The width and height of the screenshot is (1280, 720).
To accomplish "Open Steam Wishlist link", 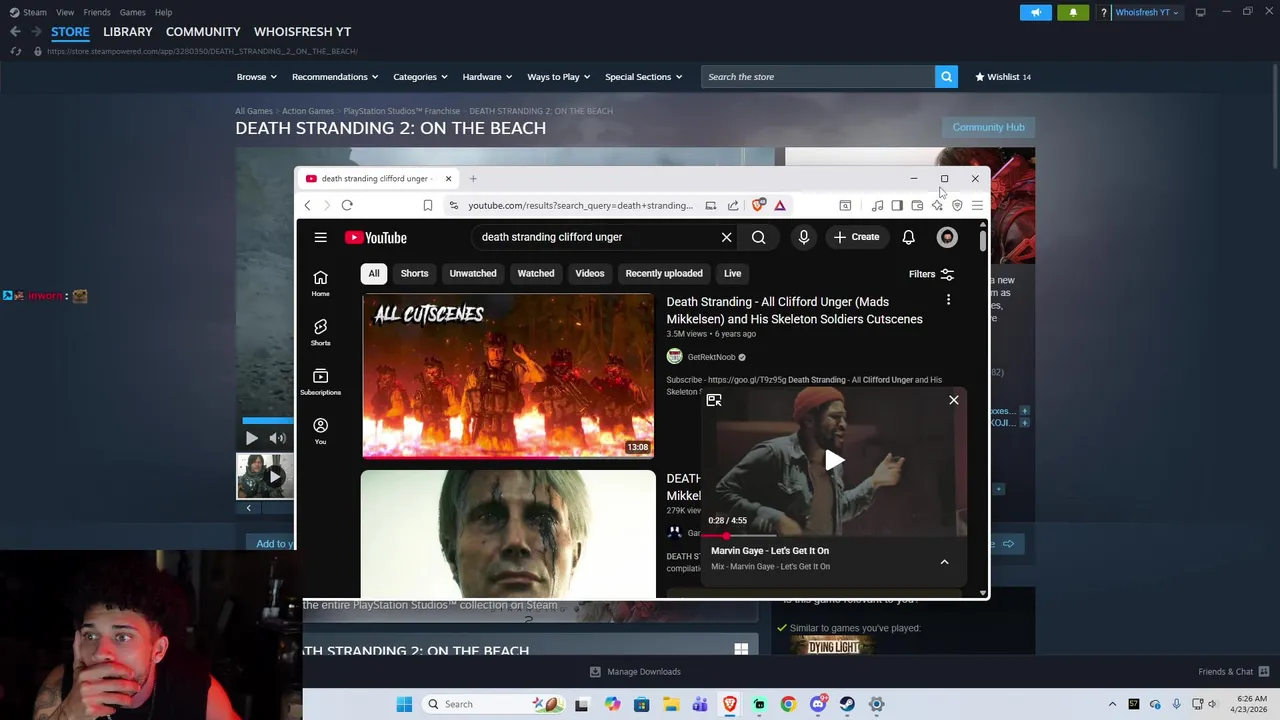I will click(1003, 77).
